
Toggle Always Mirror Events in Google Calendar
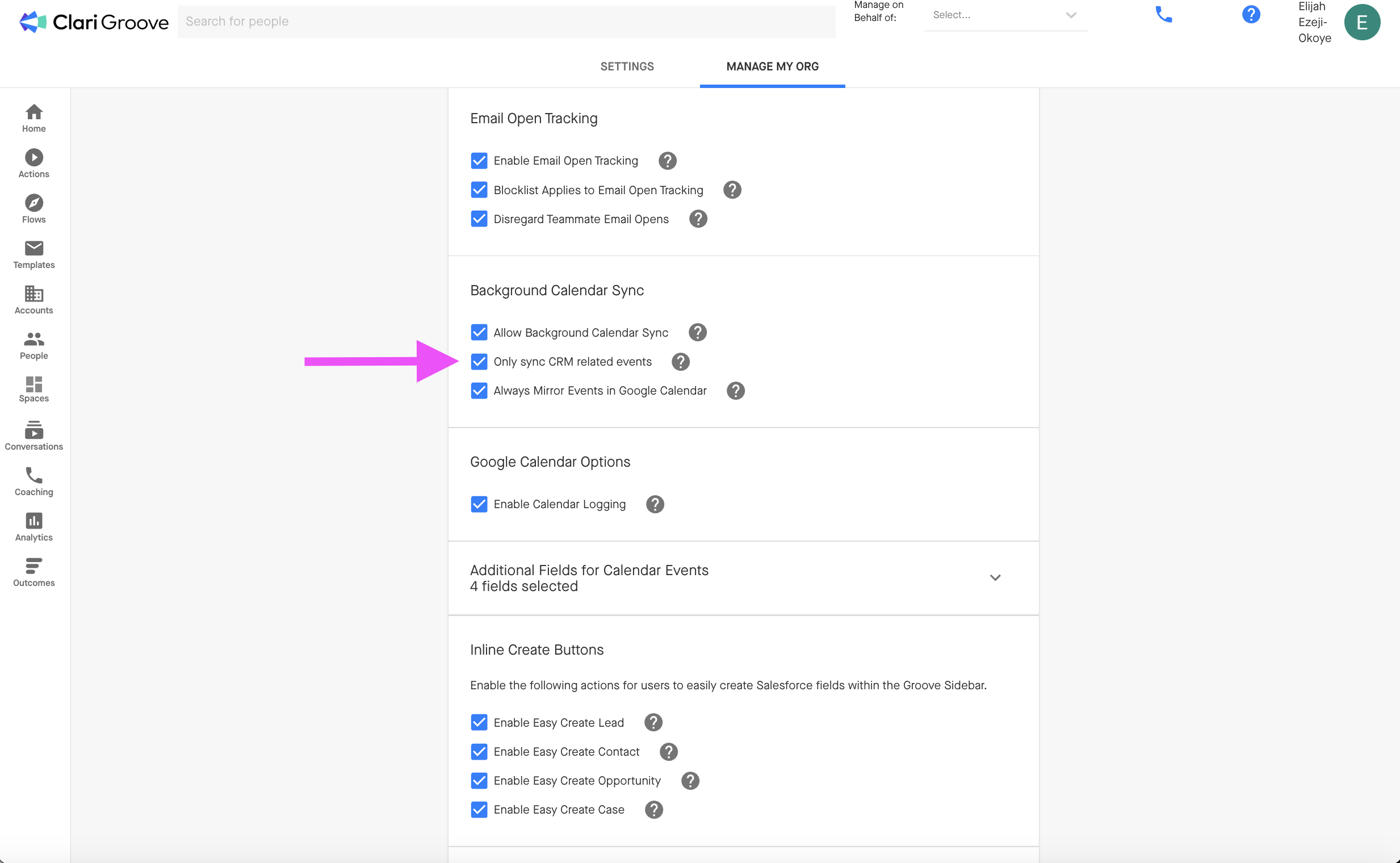tap(479, 391)
